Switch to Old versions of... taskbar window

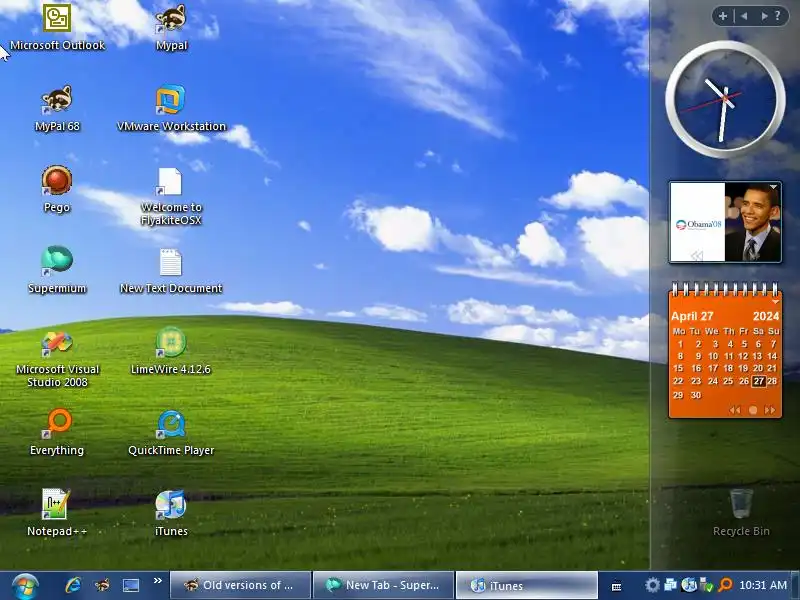click(240, 585)
